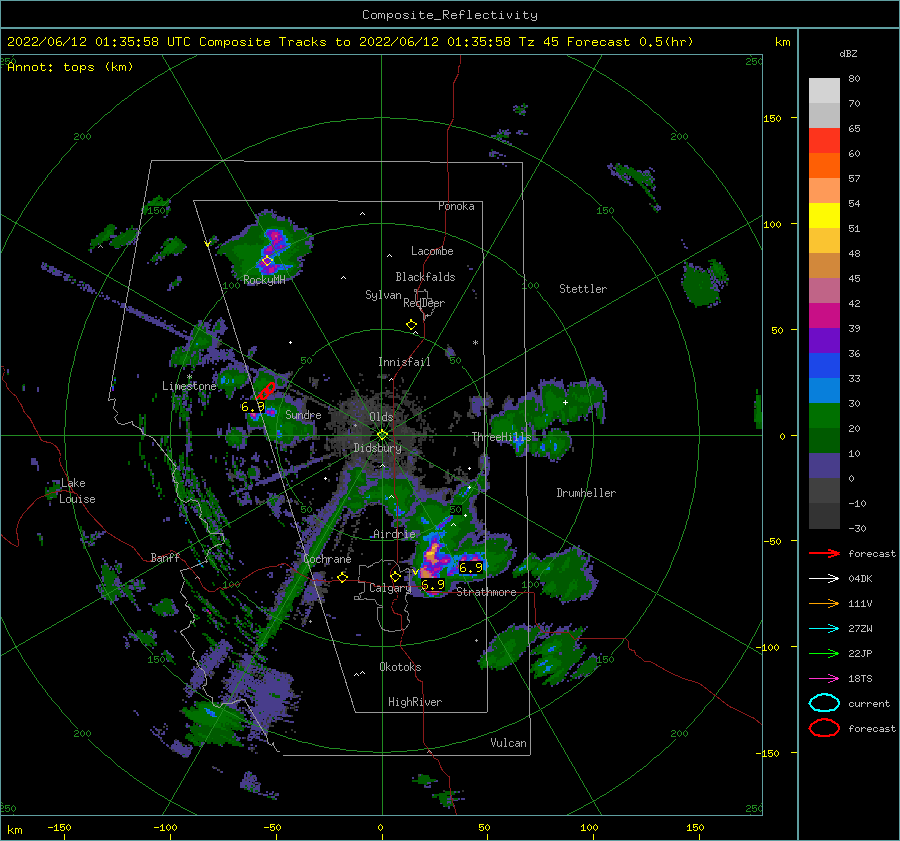
Task: Click the 80 value on dBZ scale
Action: click(854, 79)
